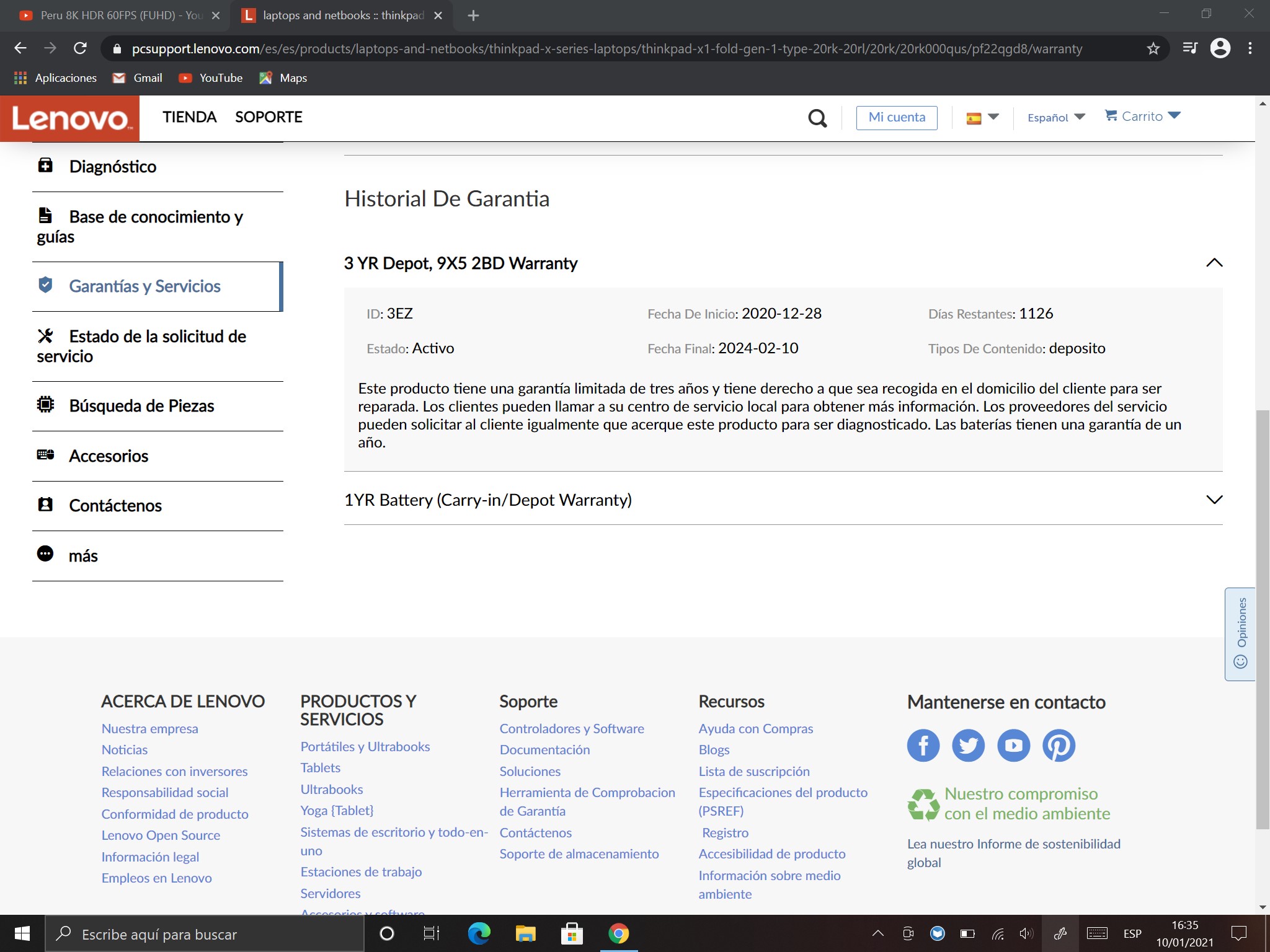Screen dimensions: 1270x952
Task: Click the page vertical scrollbar thumb
Action: (x=1263, y=619)
